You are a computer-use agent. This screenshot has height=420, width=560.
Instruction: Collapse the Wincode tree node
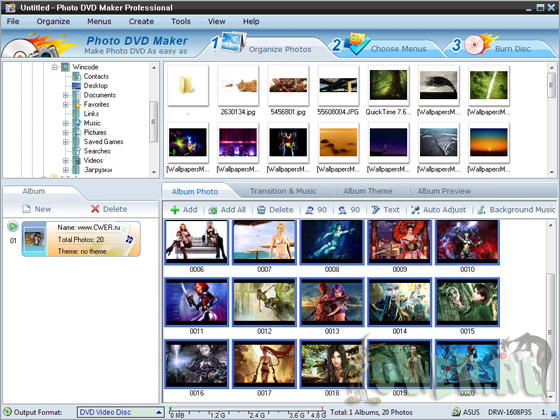point(54,67)
